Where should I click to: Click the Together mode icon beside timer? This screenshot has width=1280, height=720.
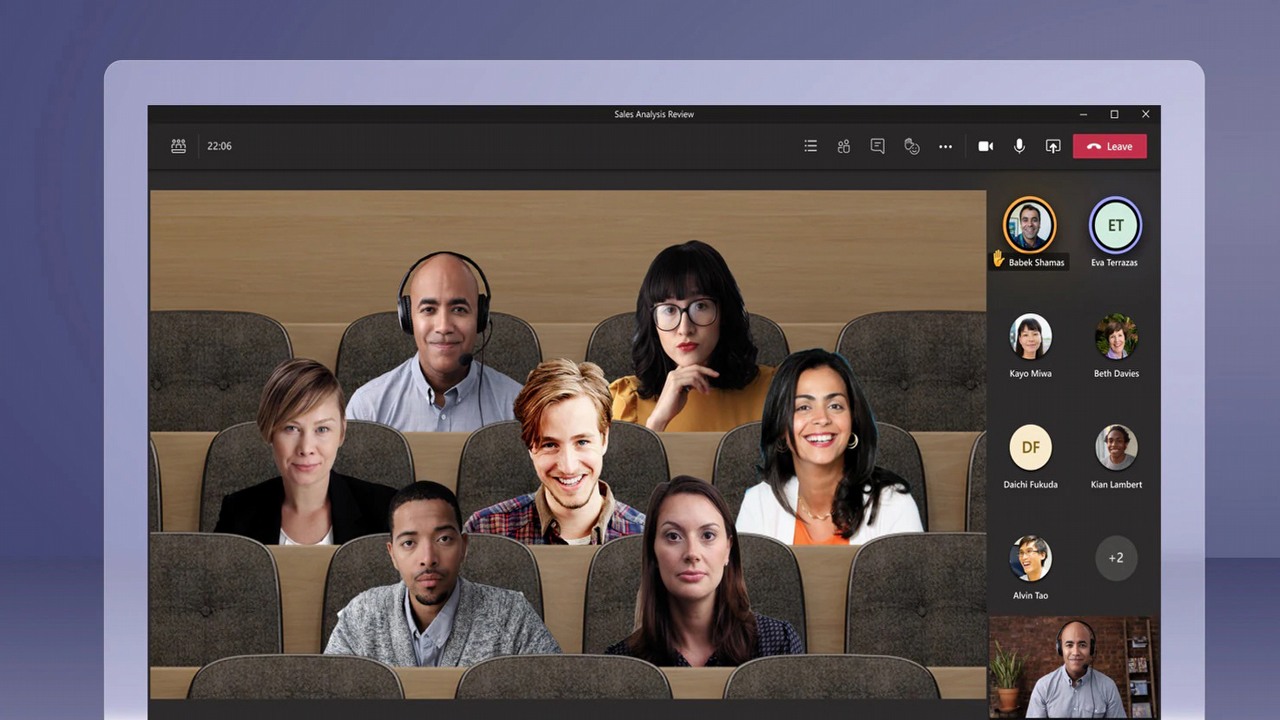click(178, 146)
